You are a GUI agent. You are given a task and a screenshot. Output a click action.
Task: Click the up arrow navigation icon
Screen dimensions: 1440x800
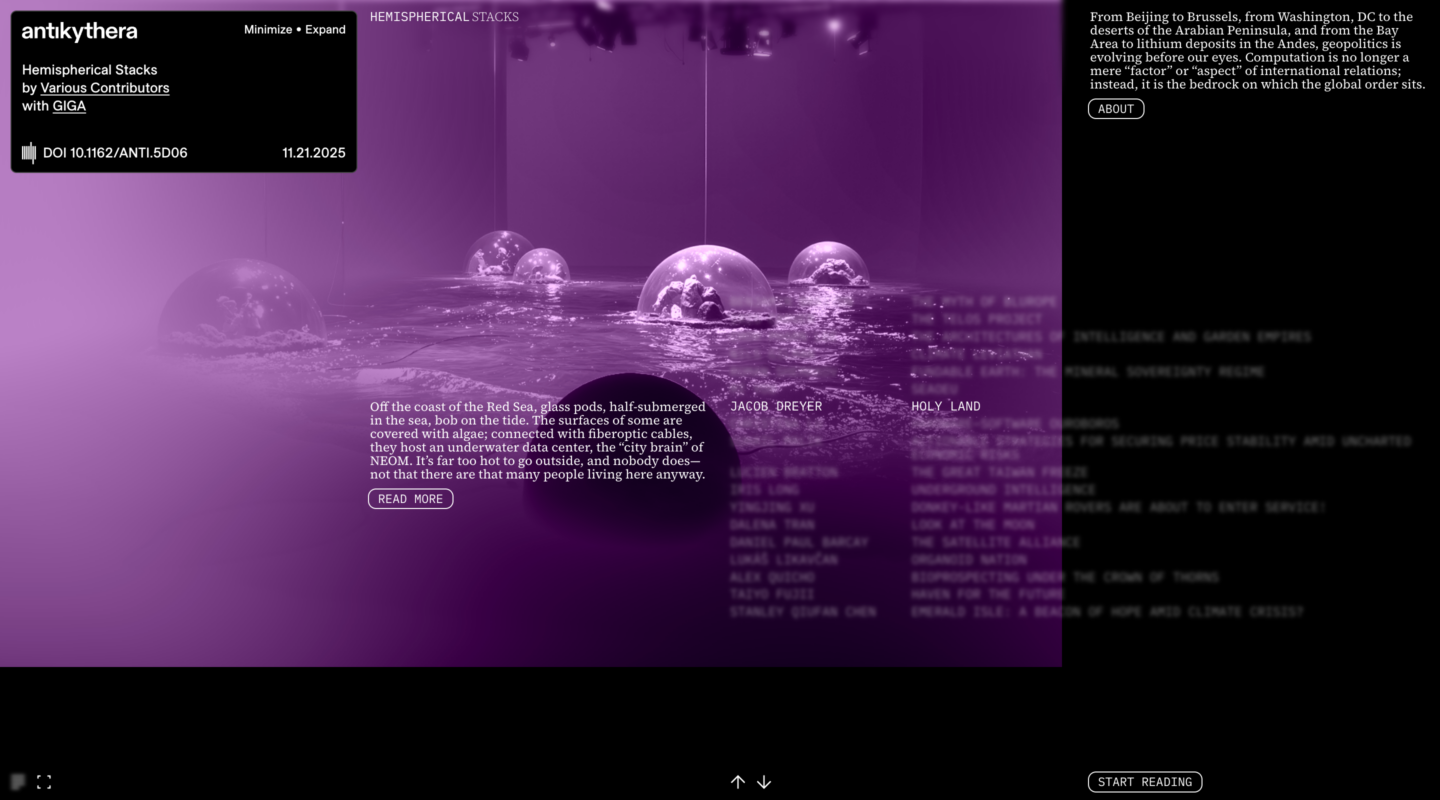tap(738, 782)
